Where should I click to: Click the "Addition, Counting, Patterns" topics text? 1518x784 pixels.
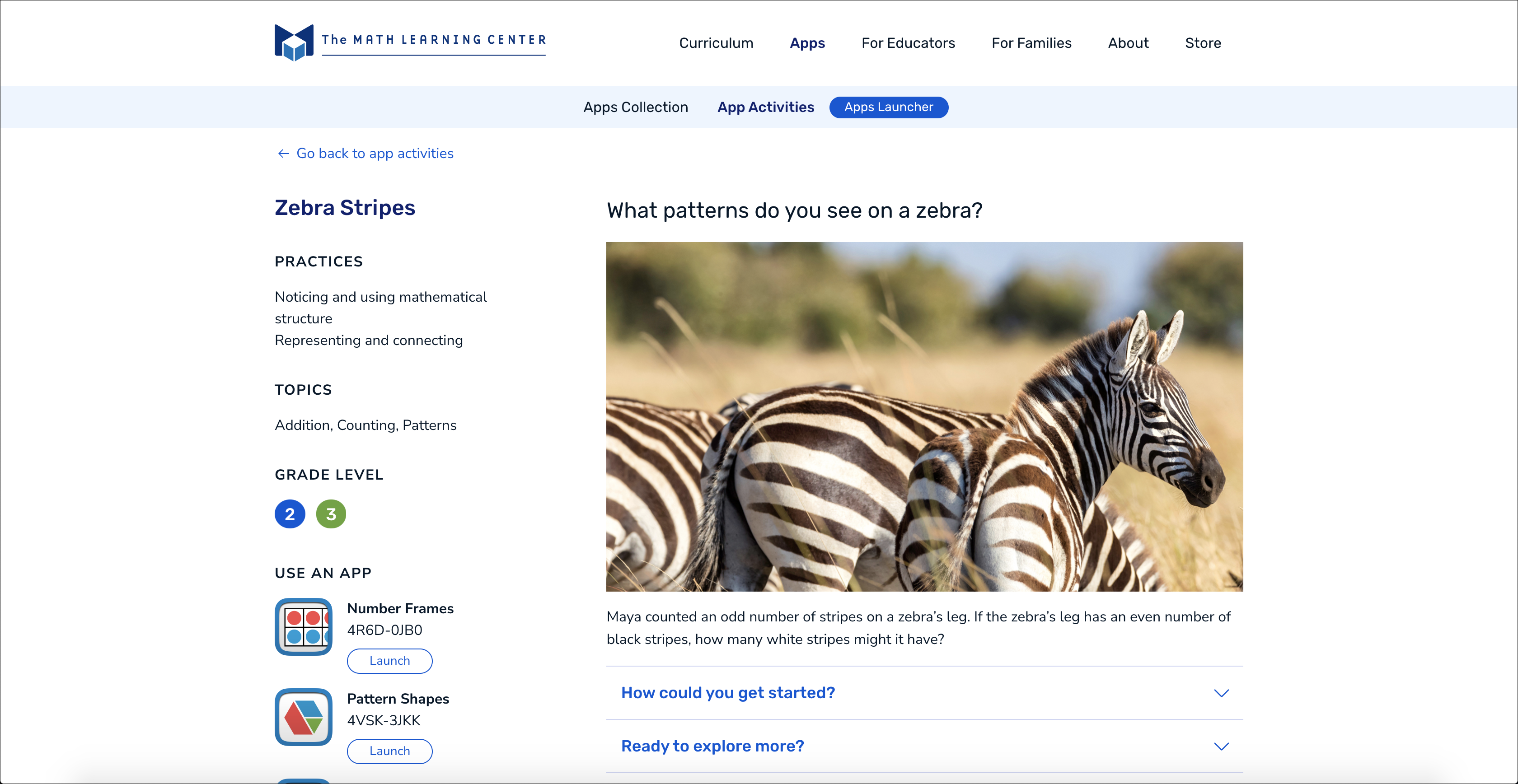(x=365, y=425)
